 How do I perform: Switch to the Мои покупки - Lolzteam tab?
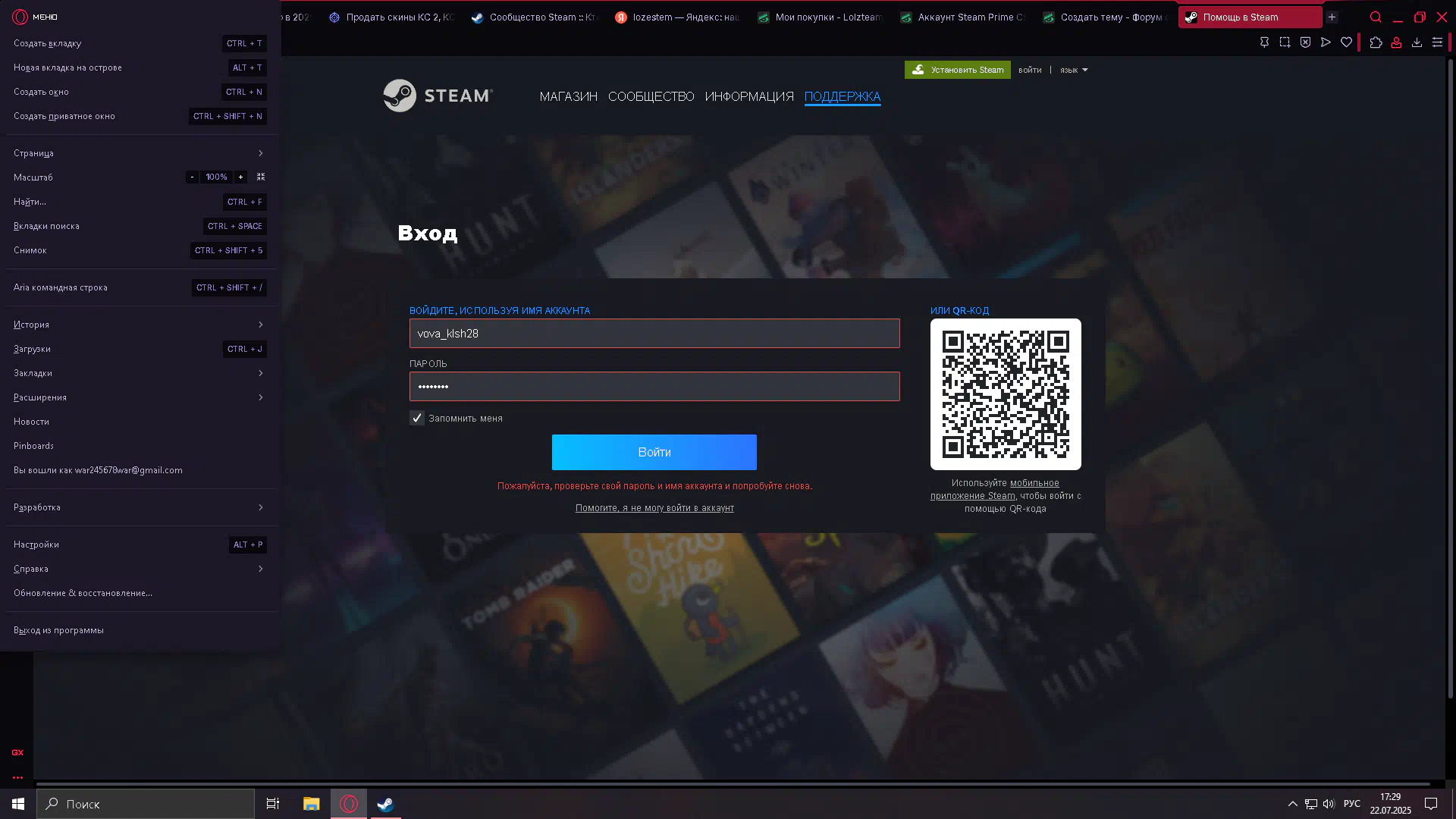pyautogui.click(x=821, y=17)
